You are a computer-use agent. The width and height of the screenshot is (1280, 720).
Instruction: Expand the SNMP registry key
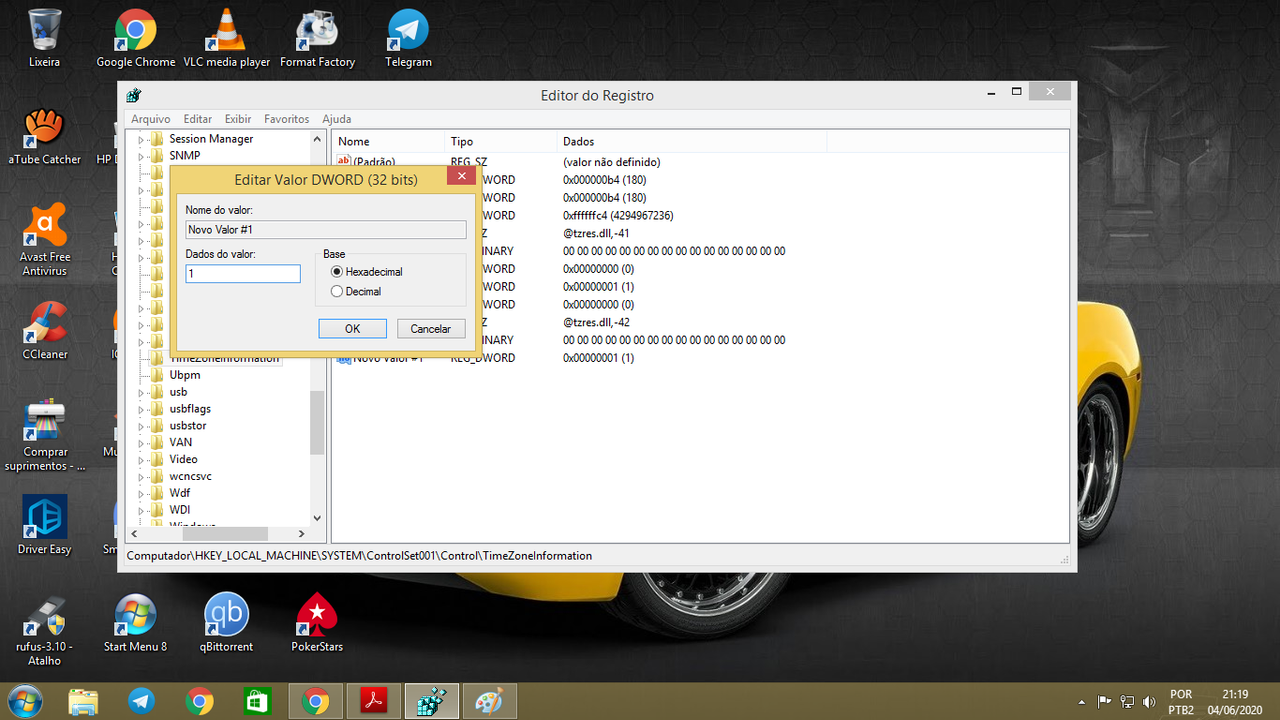pyautogui.click(x=141, y=156)
